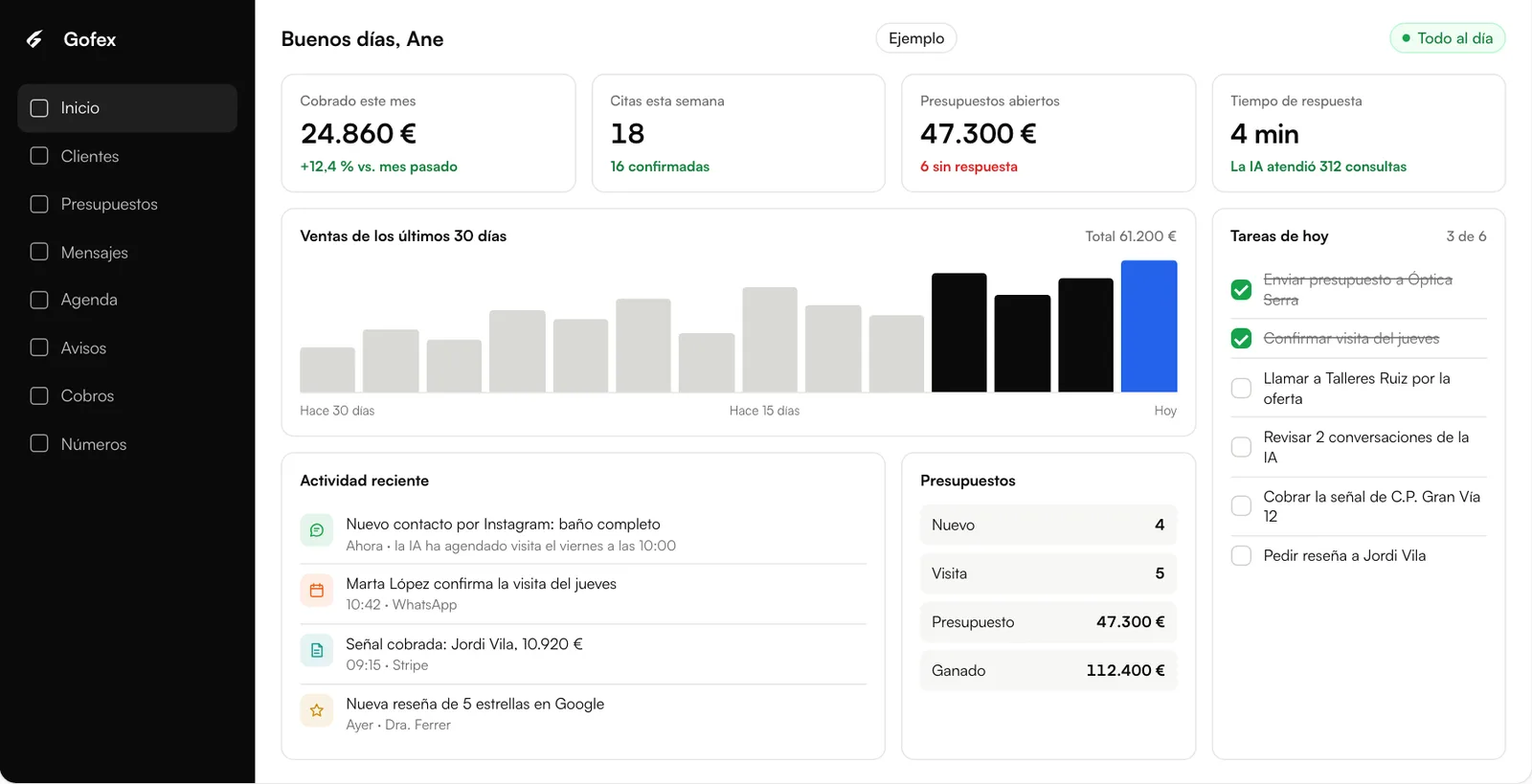The width and height of the screenshot is (1532, 784).
Task: Check Pedir reseña a Jordi Vila task
Action: tap(1241, 555)
